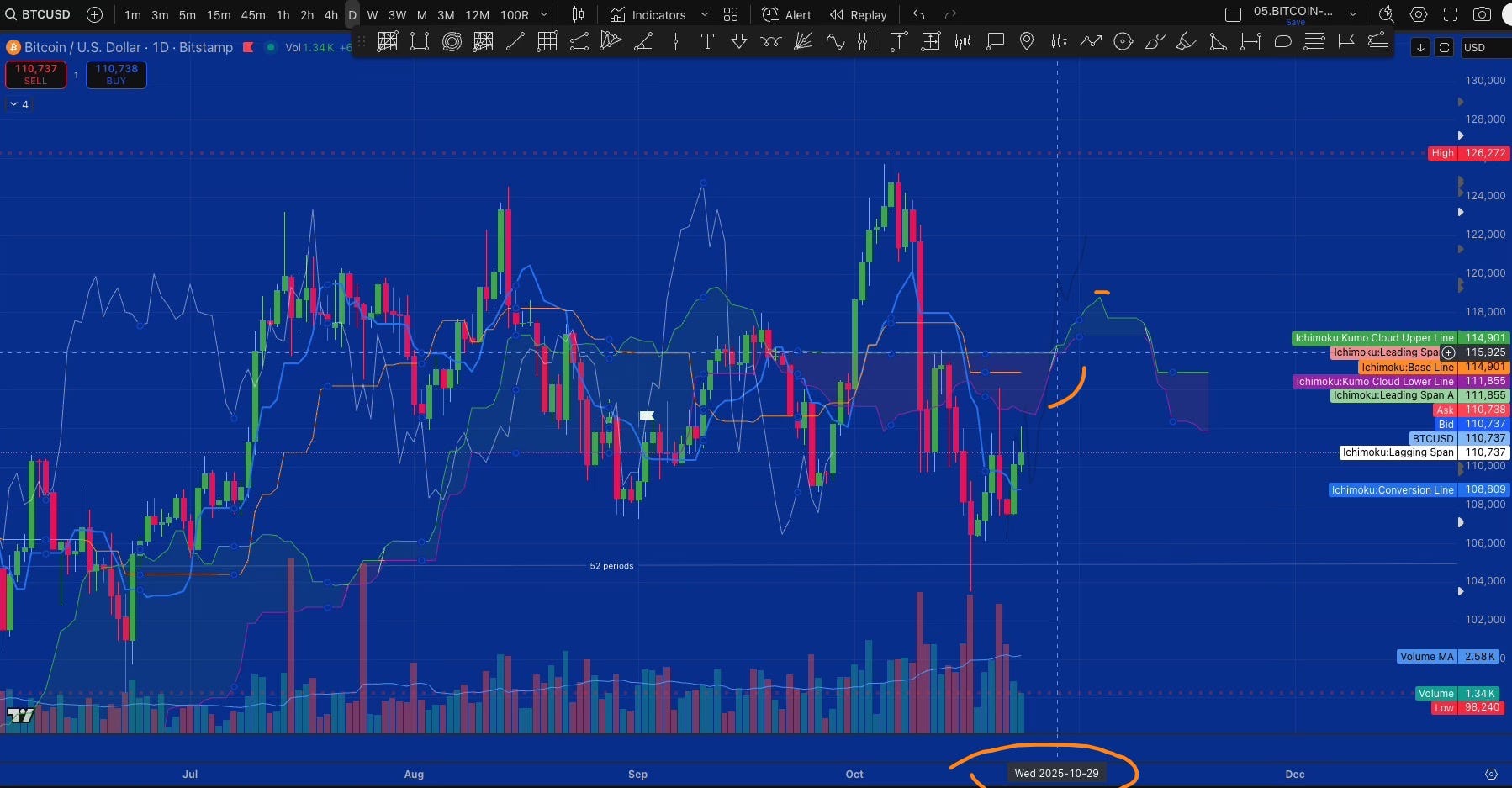Screen dimensions: 1512x788
Task: Start bar Replay mode
Action: tap(858, 15)
